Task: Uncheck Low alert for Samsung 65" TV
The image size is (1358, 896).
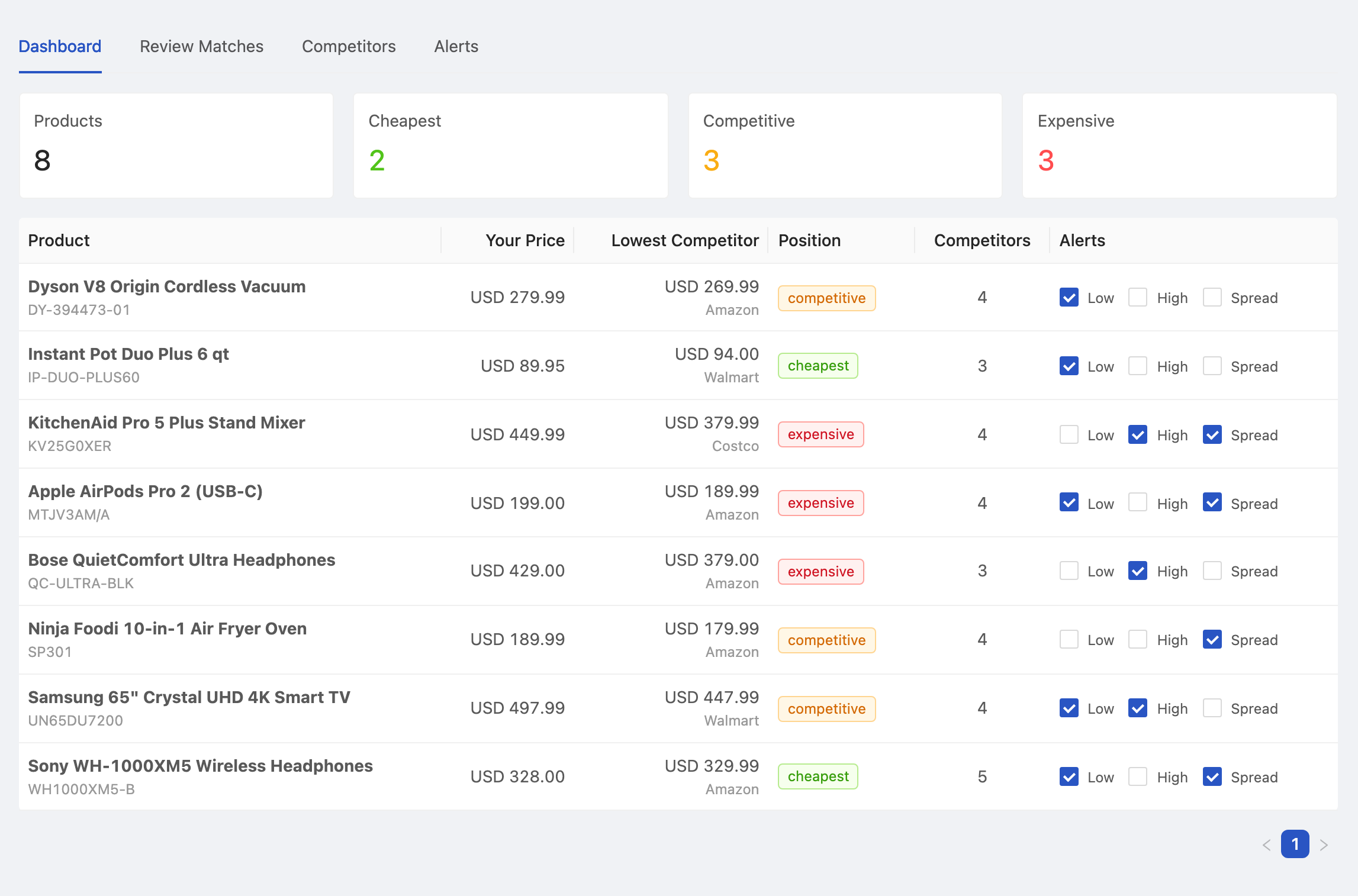Action: click(x=1069, y=708)
